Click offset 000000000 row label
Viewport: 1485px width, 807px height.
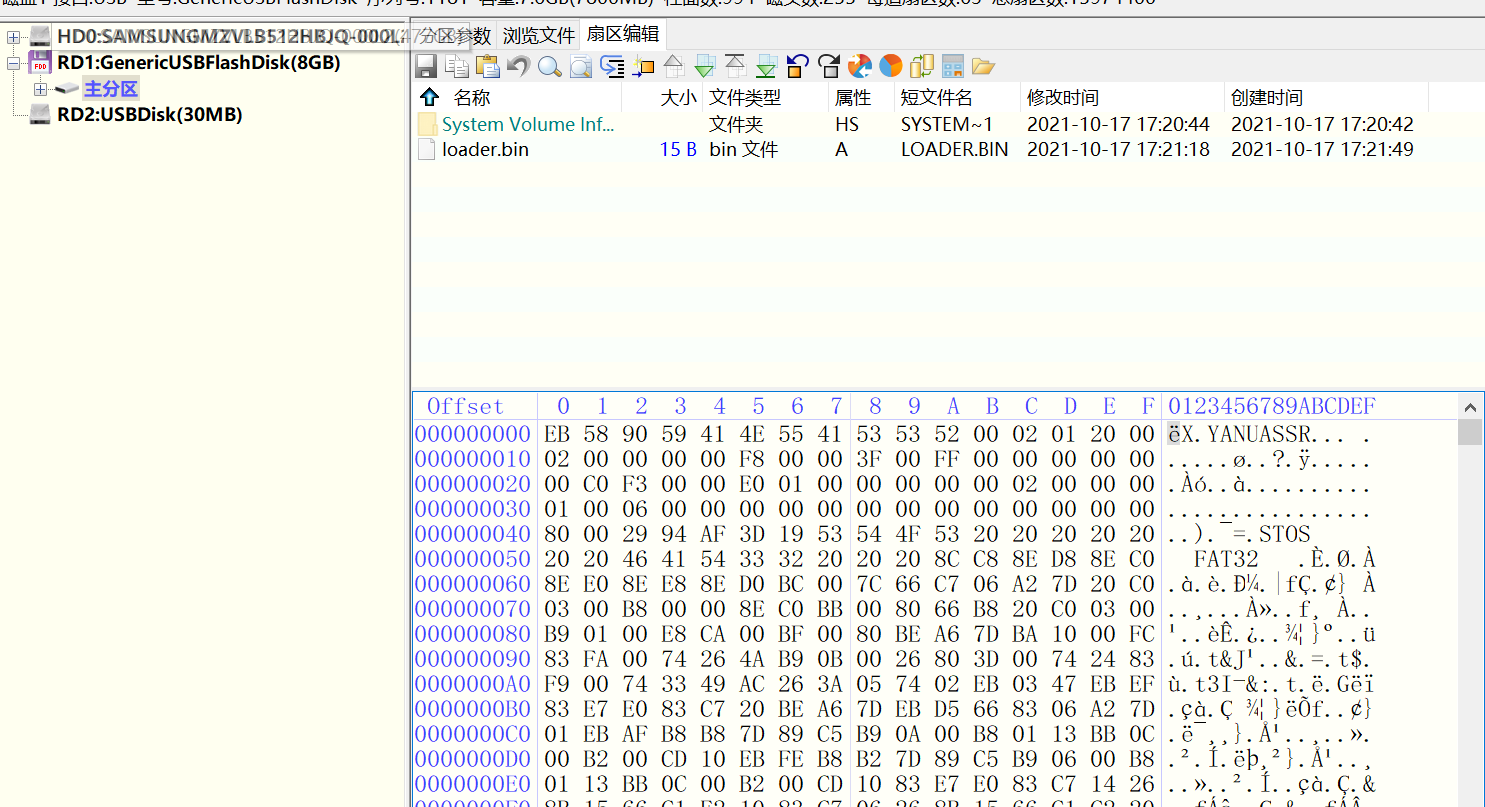click(x=473, y=434)
